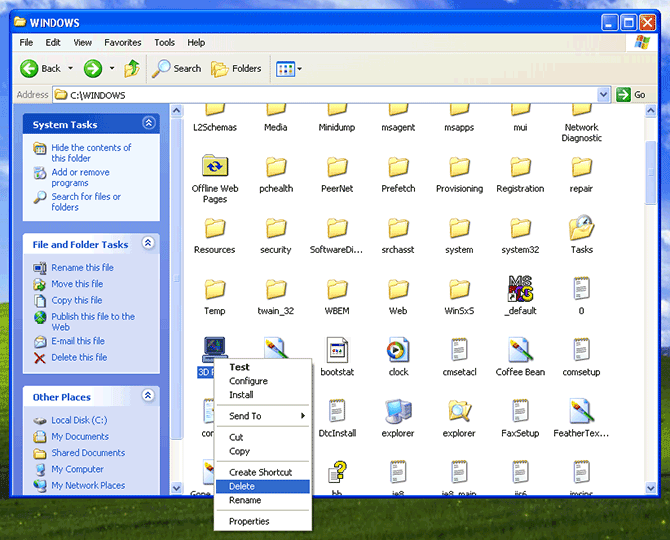The image size is (670, 540).
Task: Select the explorer magnifier folder icon
Action: pos(459,411)
